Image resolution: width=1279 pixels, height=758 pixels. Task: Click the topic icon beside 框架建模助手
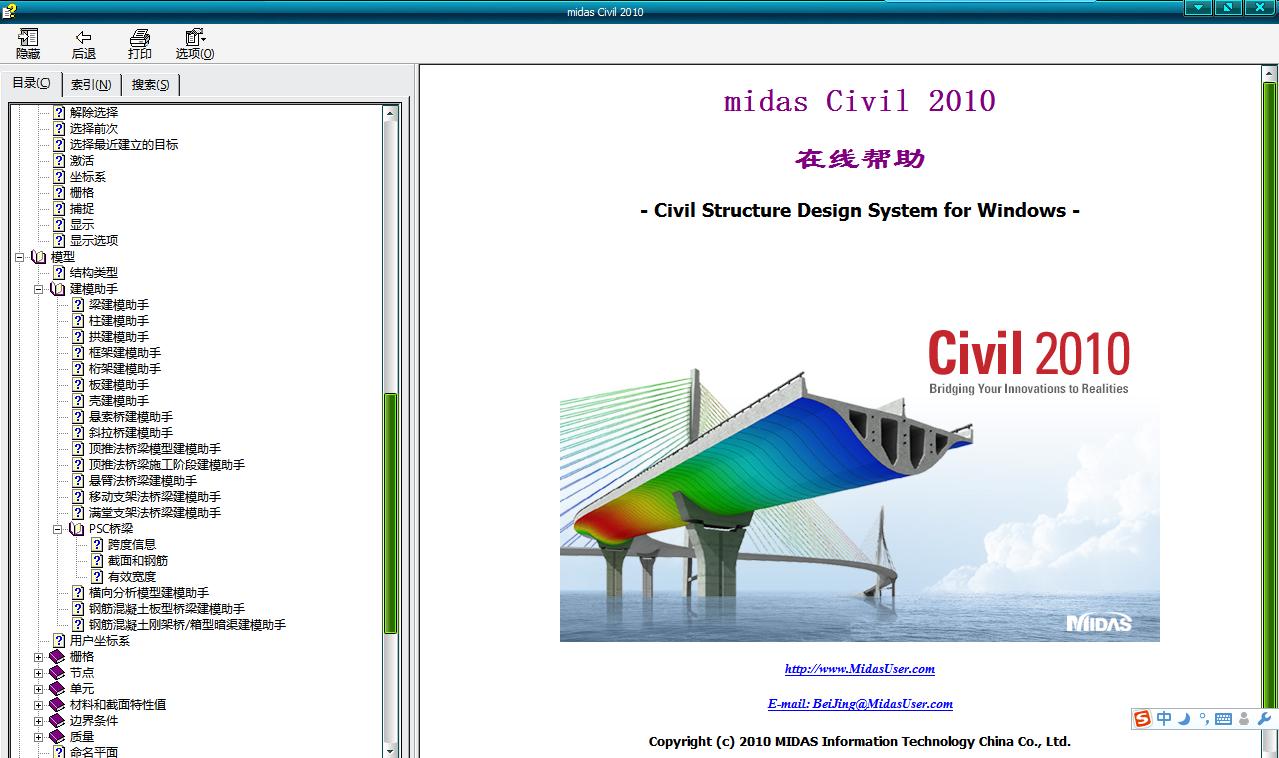click(78, 353)
